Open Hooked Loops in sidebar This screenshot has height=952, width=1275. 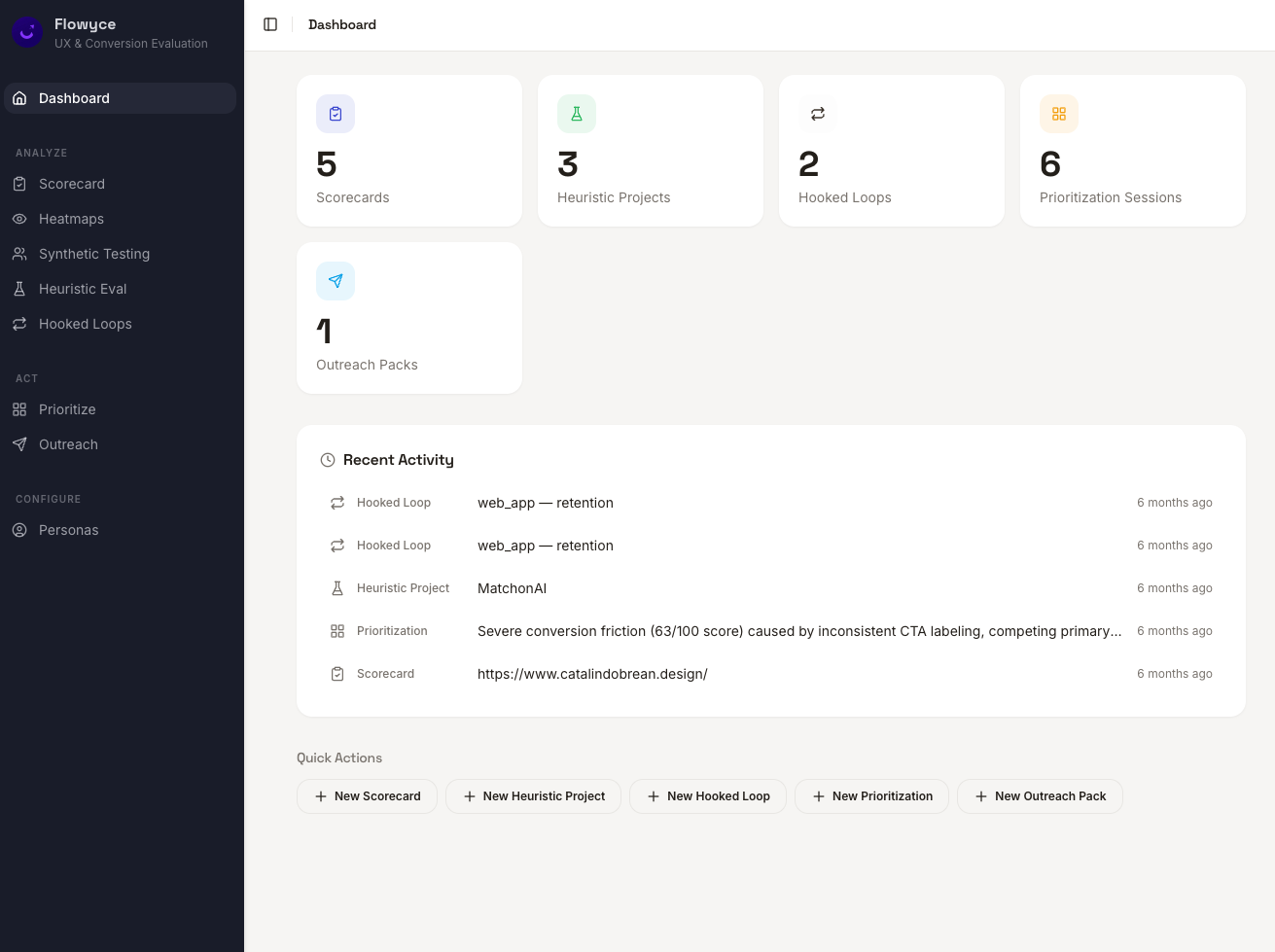(x=121, y=324)
